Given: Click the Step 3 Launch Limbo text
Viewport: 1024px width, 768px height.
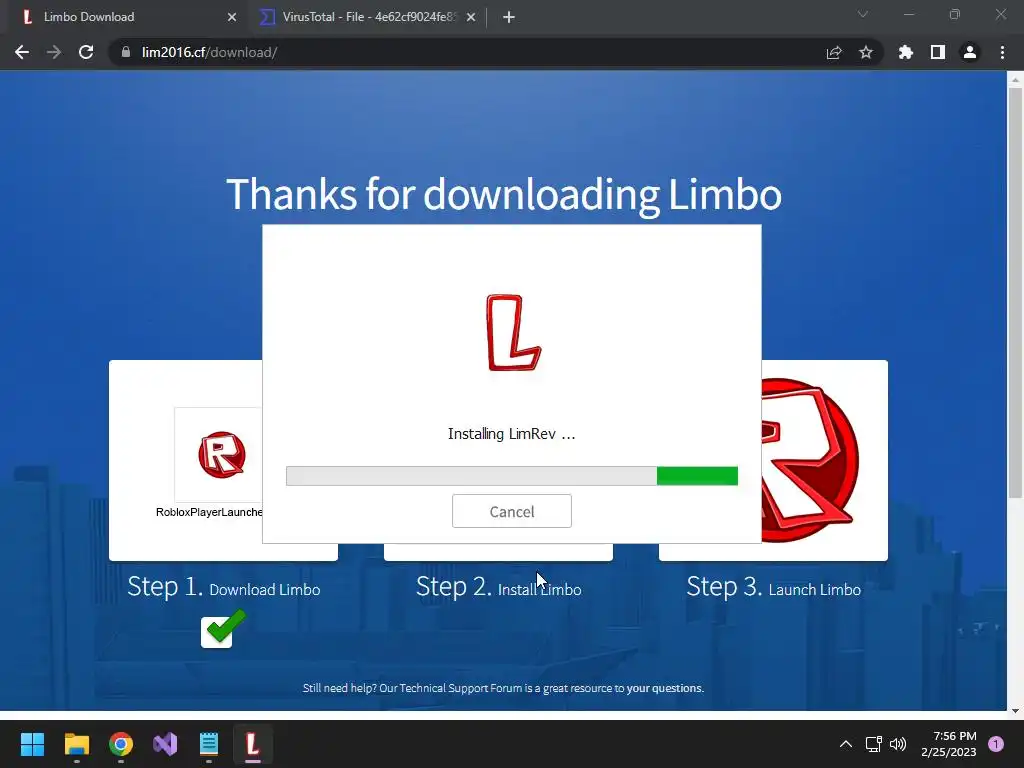Looking at the screenshot, I should pyautogui.click(x=773, y=586).
